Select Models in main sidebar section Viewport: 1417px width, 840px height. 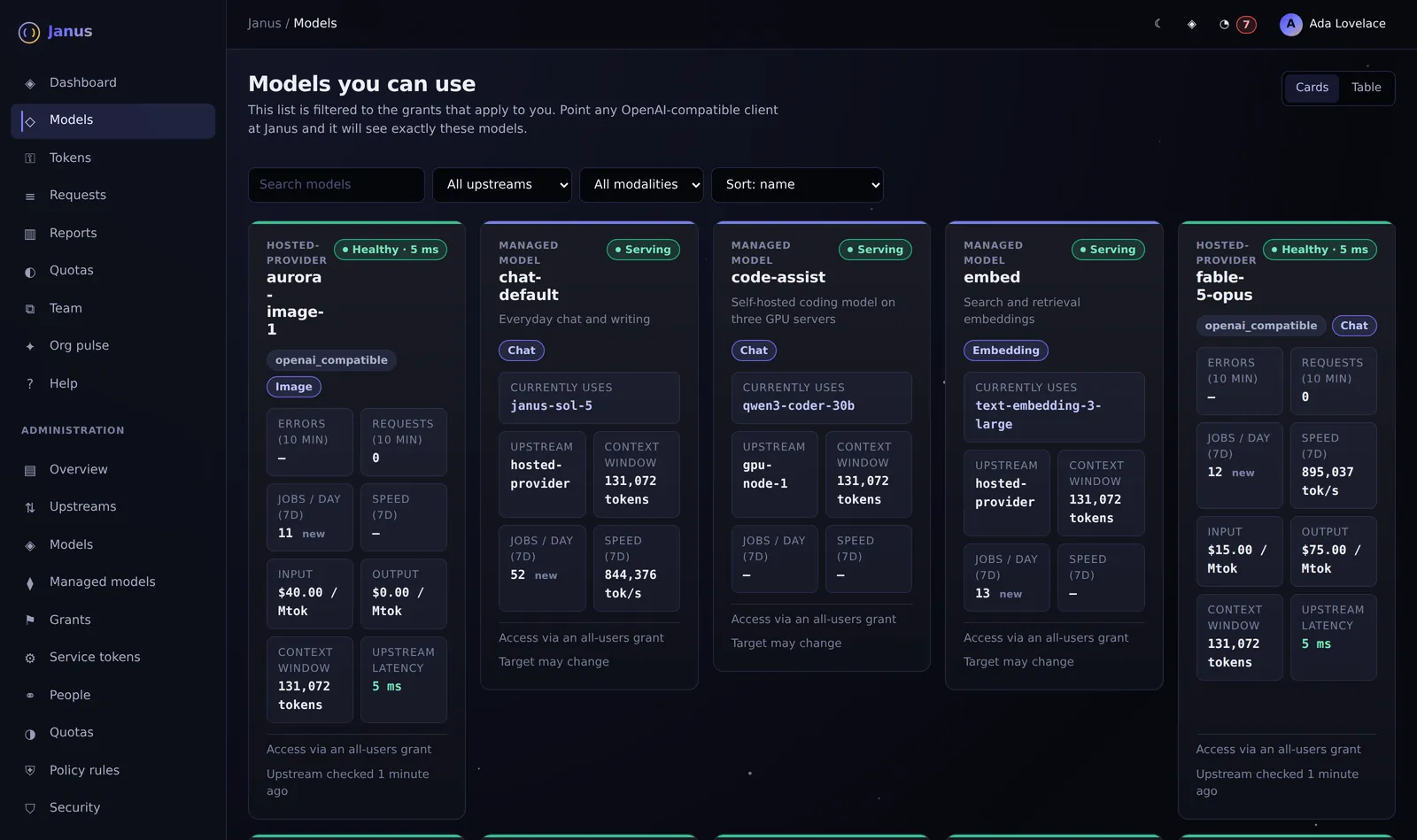coord(112,120)
